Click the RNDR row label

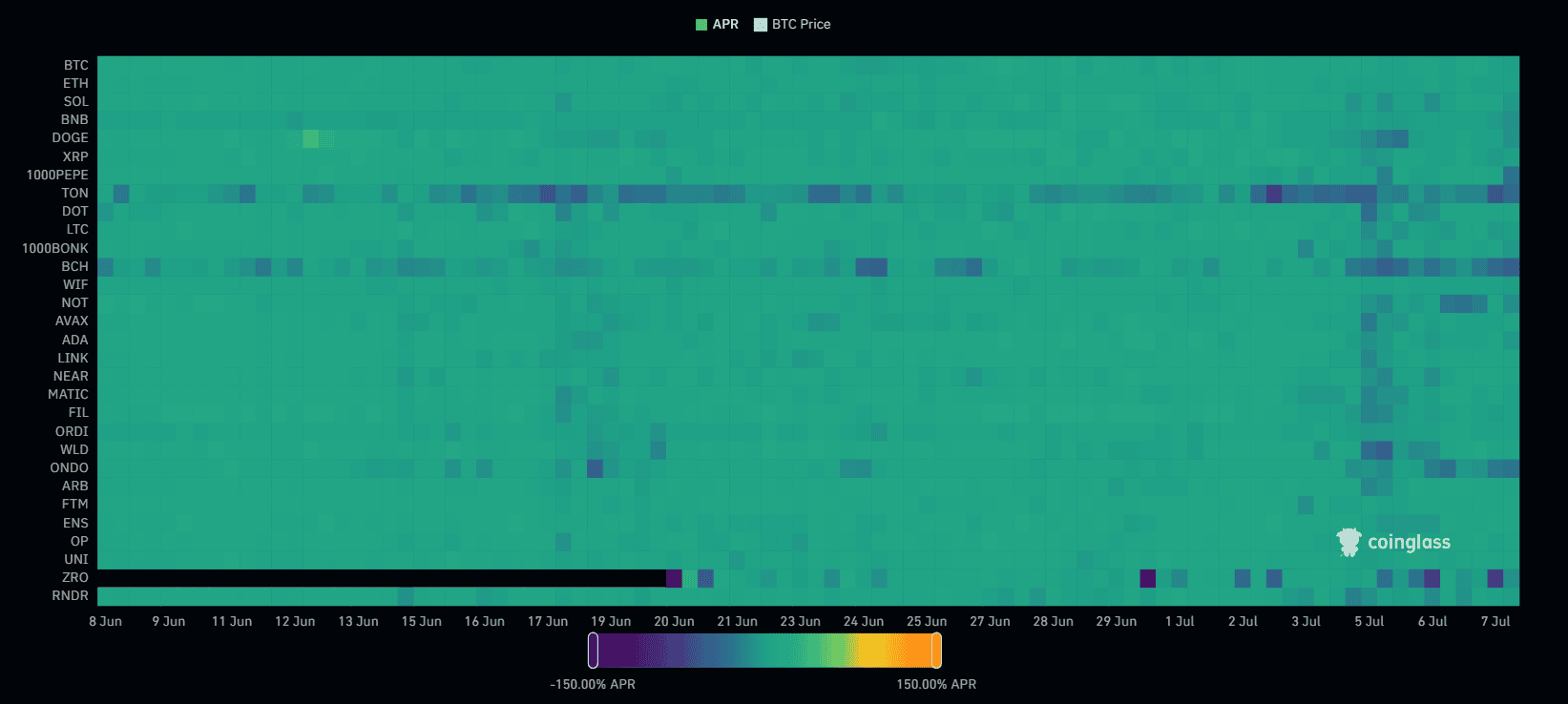click(x=71, y=595)
